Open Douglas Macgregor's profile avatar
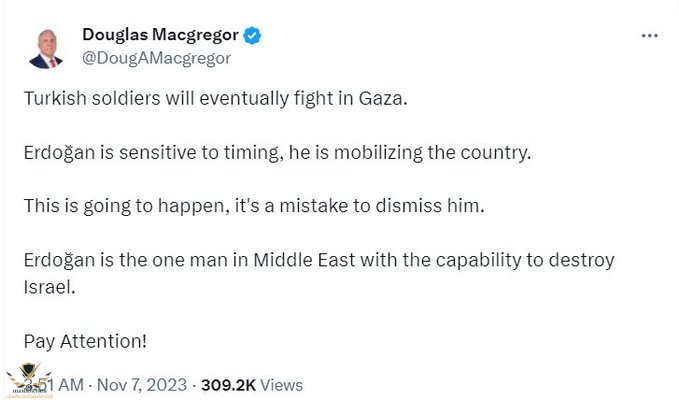The width and height of the screenshot is (679, 400). [46, 48]
